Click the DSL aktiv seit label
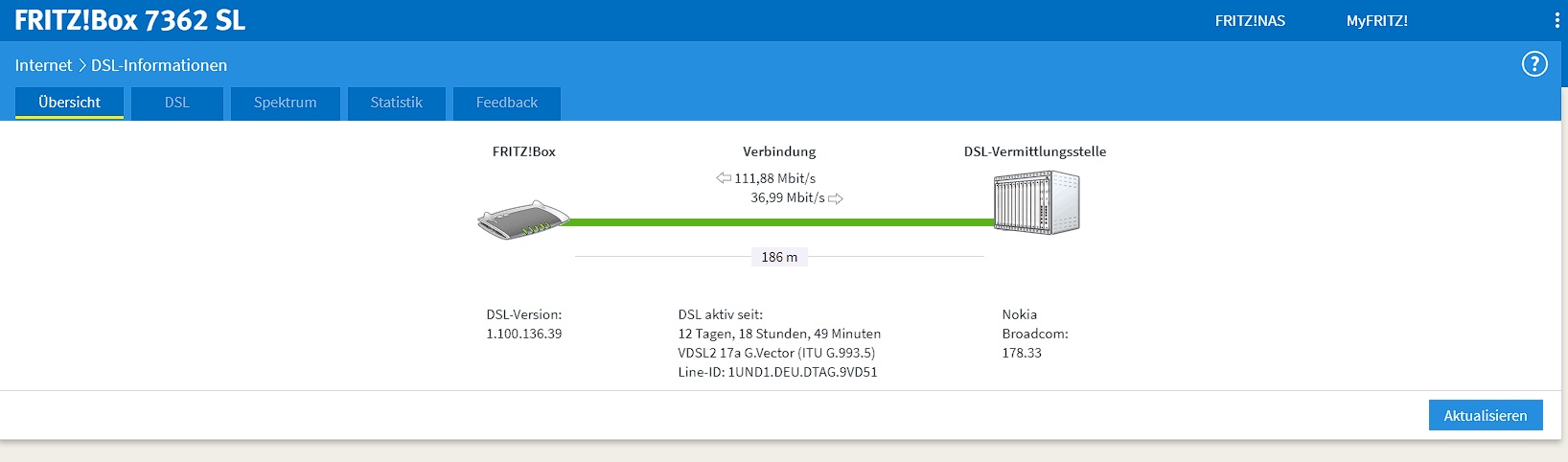Image resolution: width=1568 pixels, height=462 pixels. (x=721, y=314)
